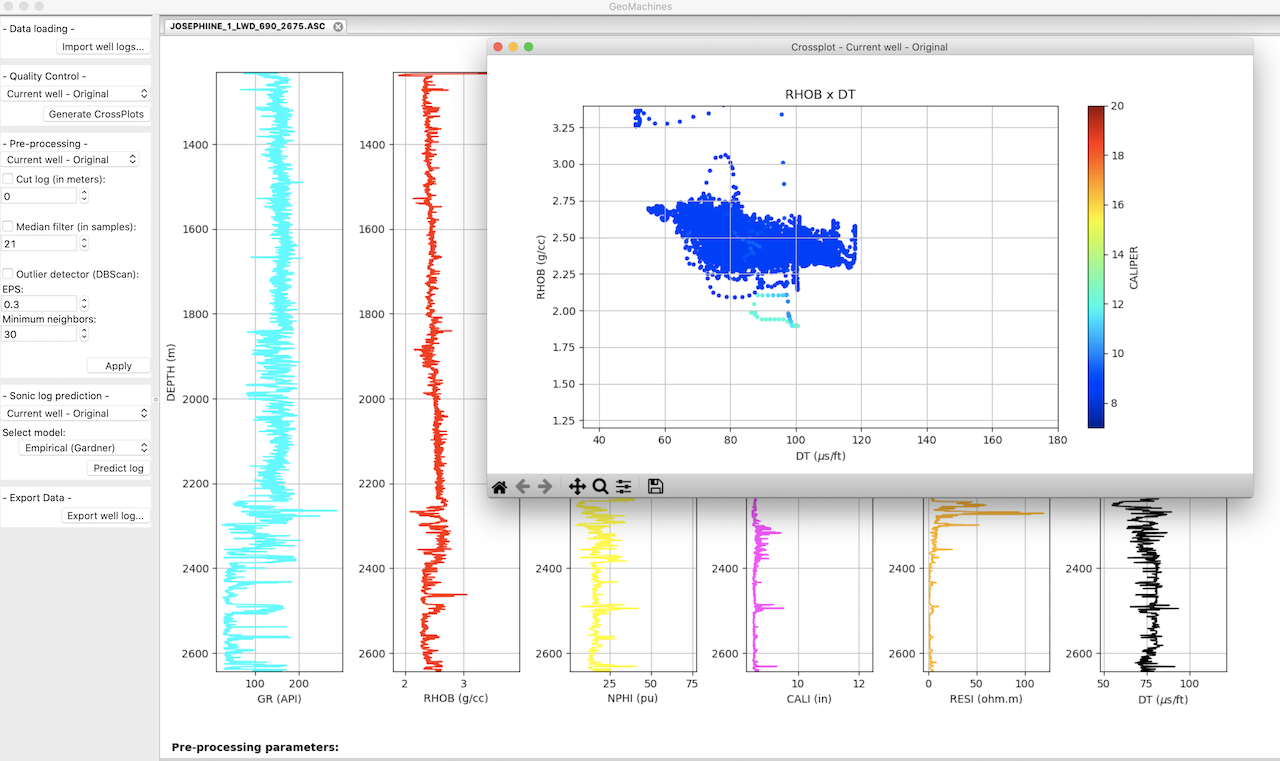
Task: Click the panel splitter handle beside sidebar
Action: click(155, 399)
